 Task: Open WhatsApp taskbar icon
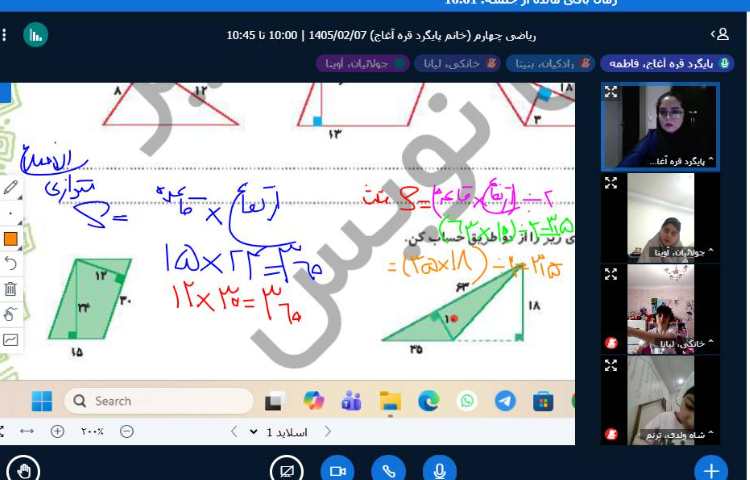(x=467, y=401)
